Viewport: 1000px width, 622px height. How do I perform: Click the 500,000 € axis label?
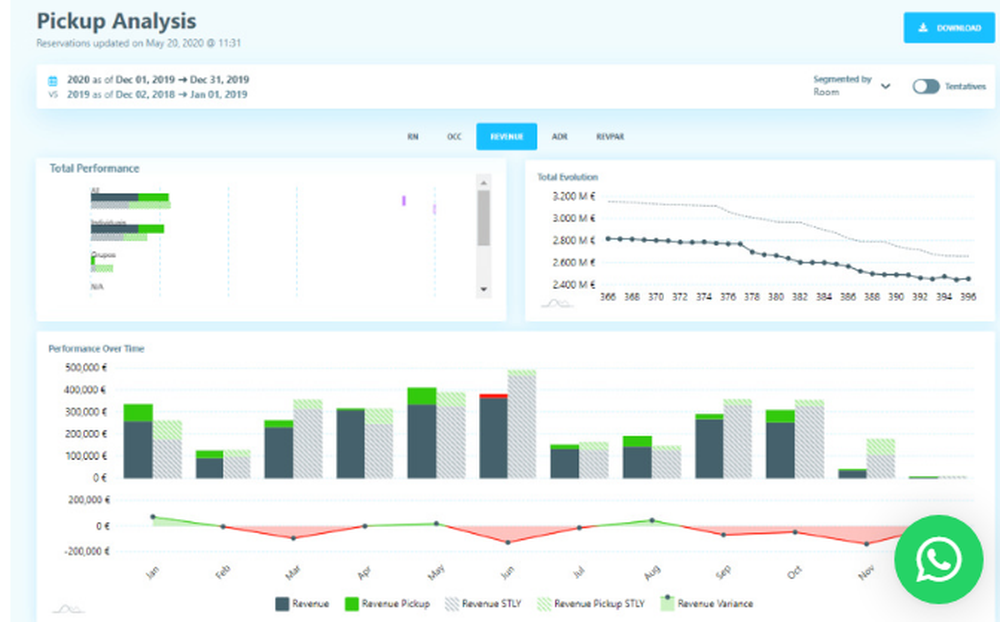86,367
